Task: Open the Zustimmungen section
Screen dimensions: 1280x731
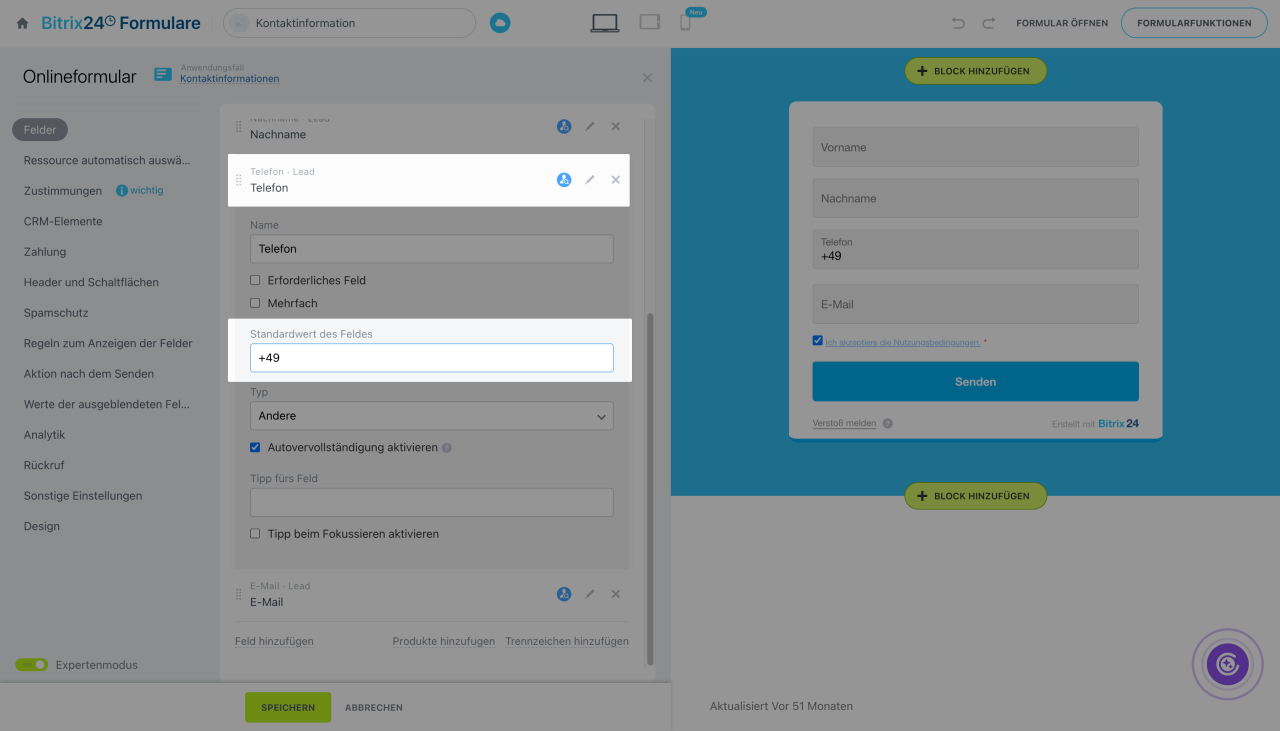Action: point(63,191)
